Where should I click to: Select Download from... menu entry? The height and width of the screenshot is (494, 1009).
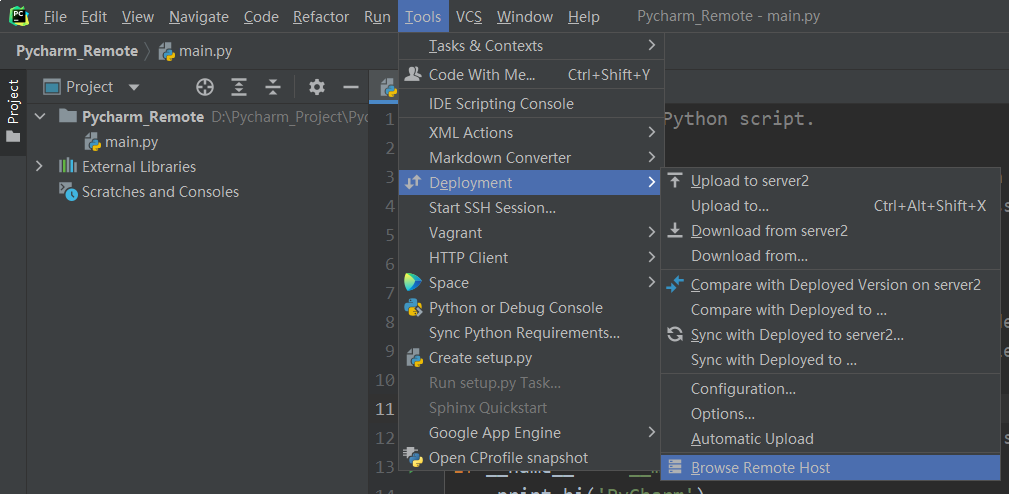point(830,255)
